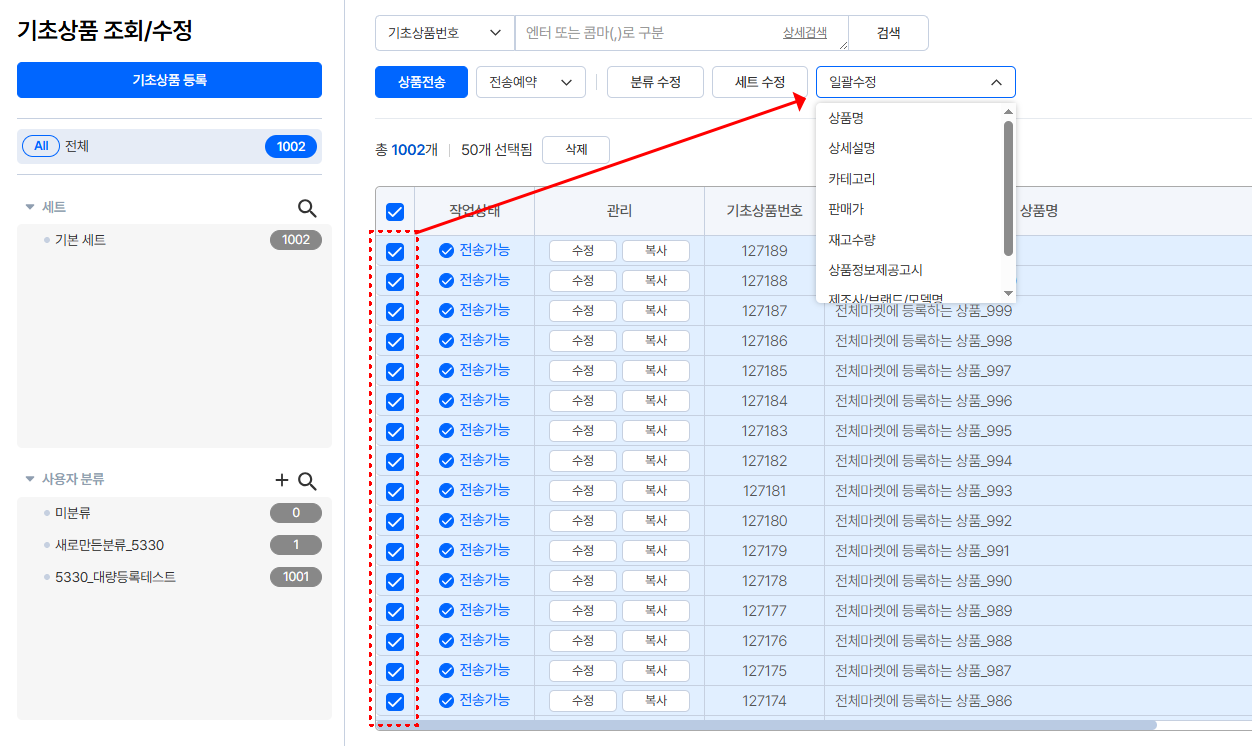Click the scroll-up arrow in the 일괄수정 list
Image resolution: width=1252 pixels, height=746 pixels.
(x=1008, y=112)
